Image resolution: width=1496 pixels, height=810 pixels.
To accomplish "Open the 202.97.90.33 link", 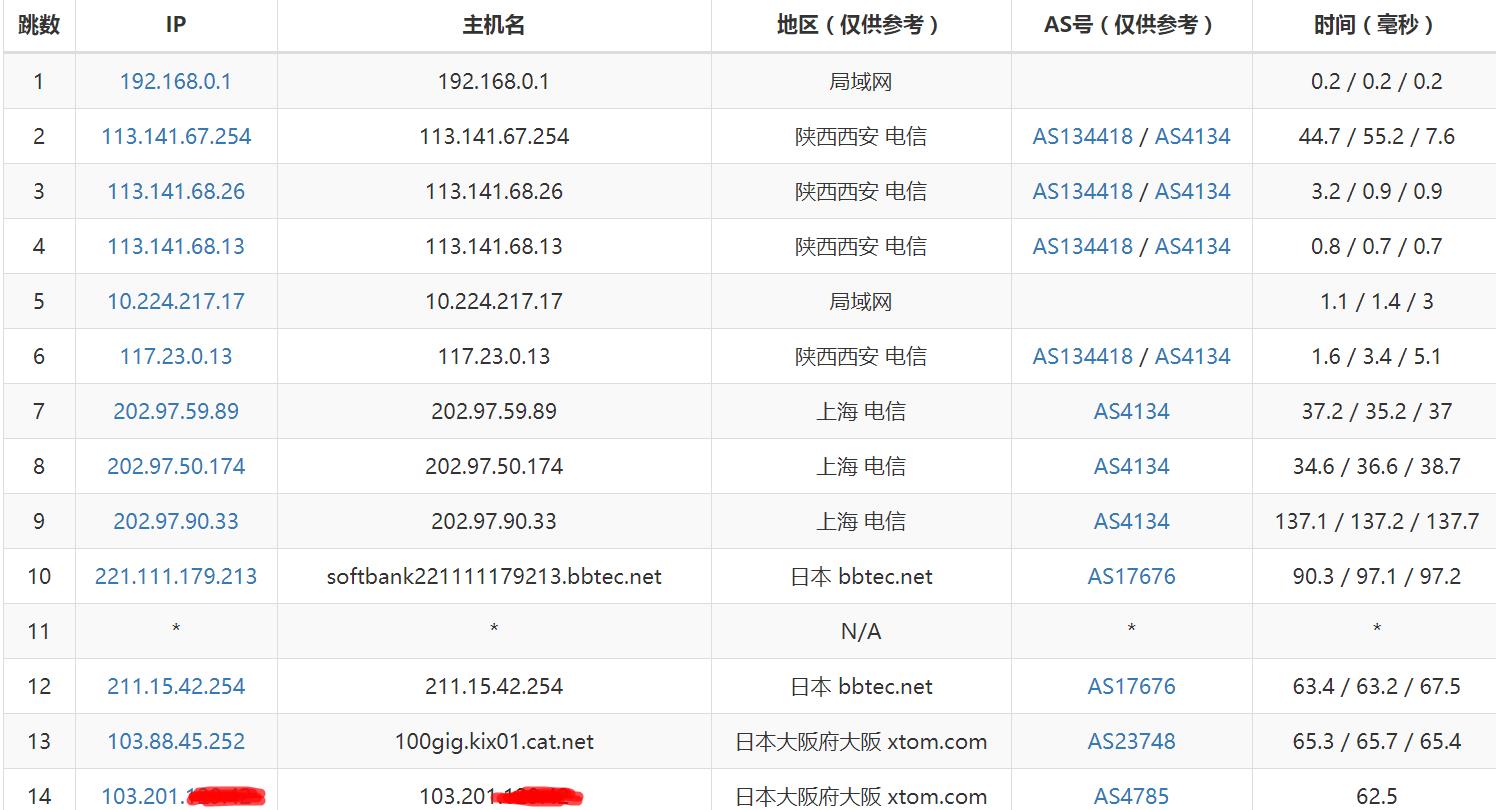I will coord(175,521).
